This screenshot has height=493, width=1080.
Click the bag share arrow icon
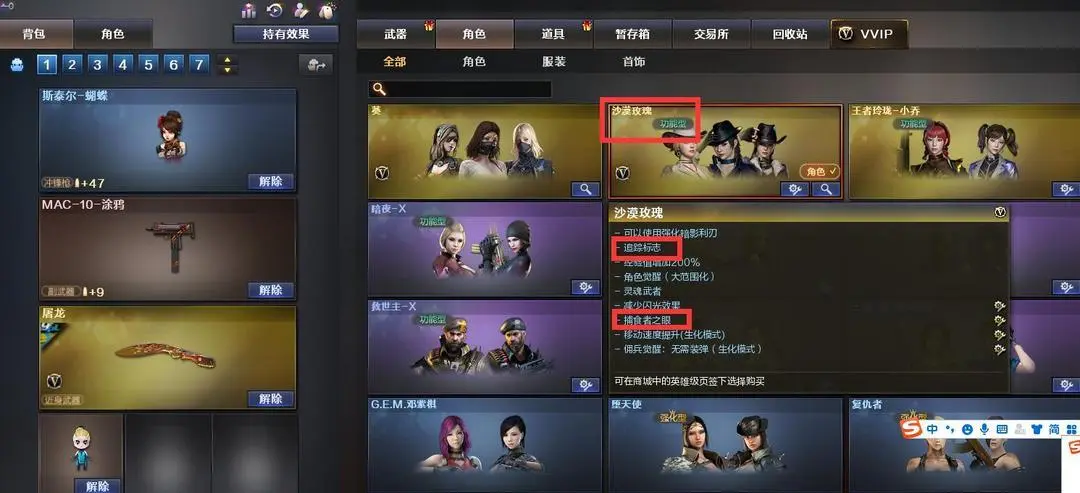click(316, 65)
